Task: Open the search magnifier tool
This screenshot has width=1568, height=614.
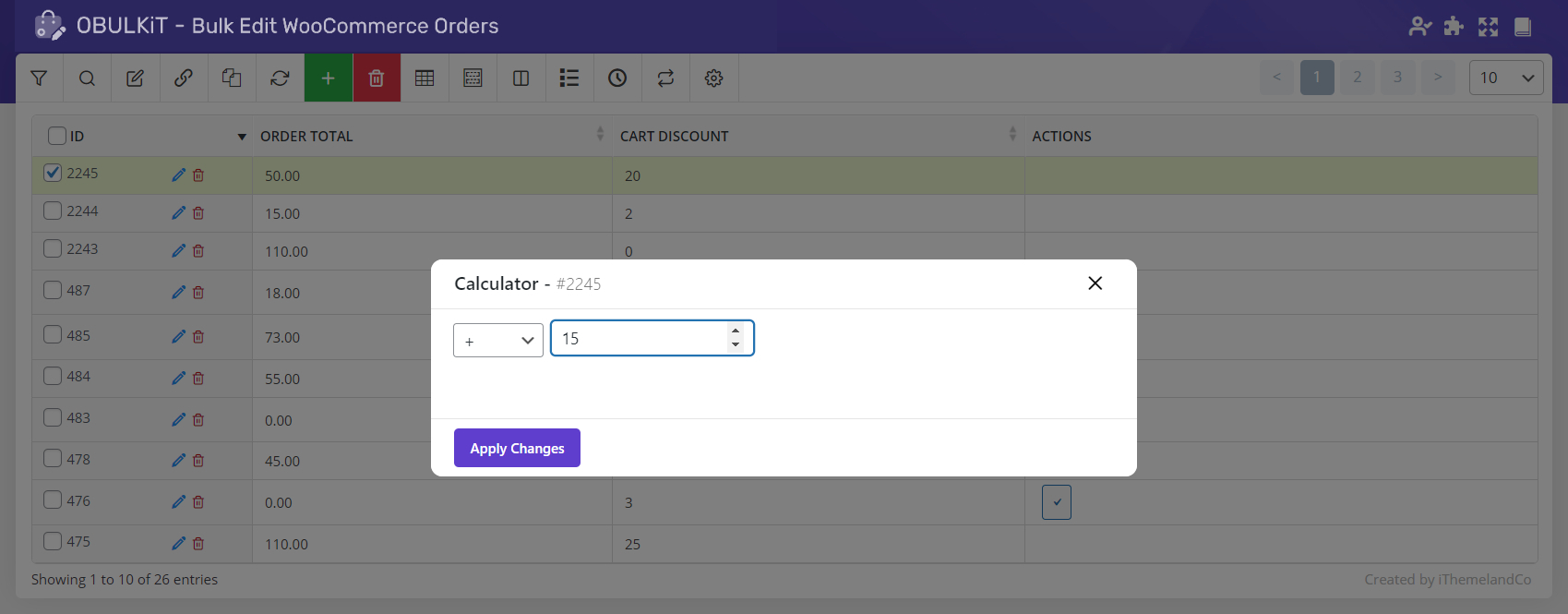Action: (87, 78)
